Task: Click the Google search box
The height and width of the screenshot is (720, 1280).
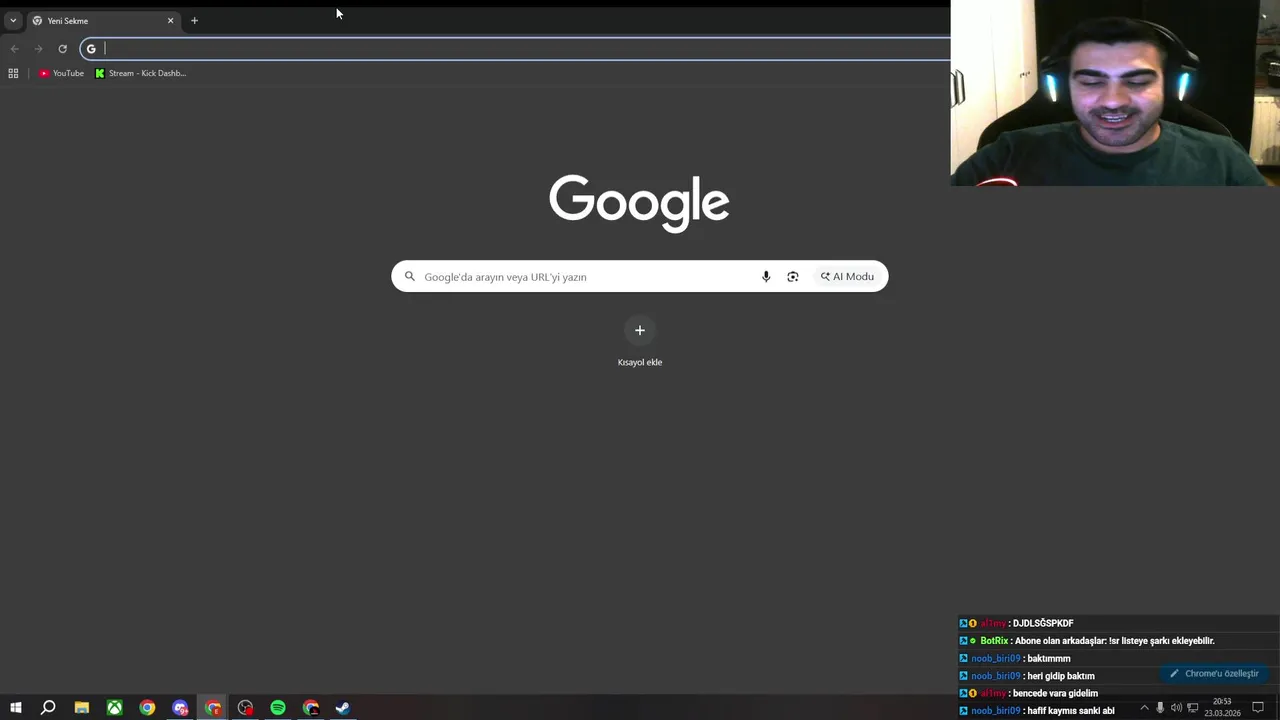Action: tap(639, 276)
